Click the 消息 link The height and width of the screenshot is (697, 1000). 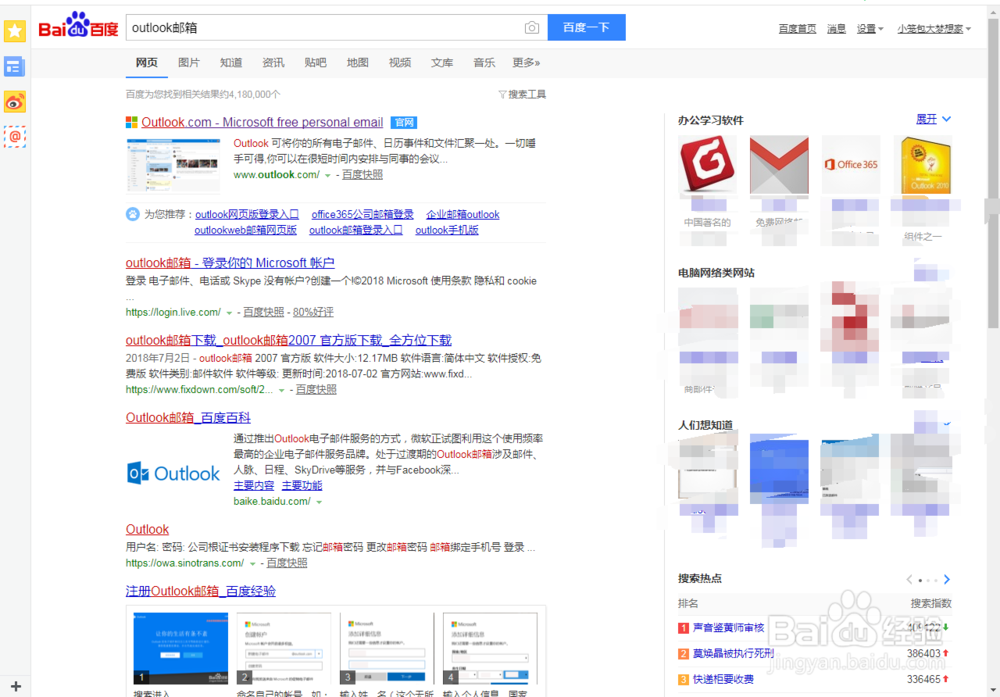[836, 29]
